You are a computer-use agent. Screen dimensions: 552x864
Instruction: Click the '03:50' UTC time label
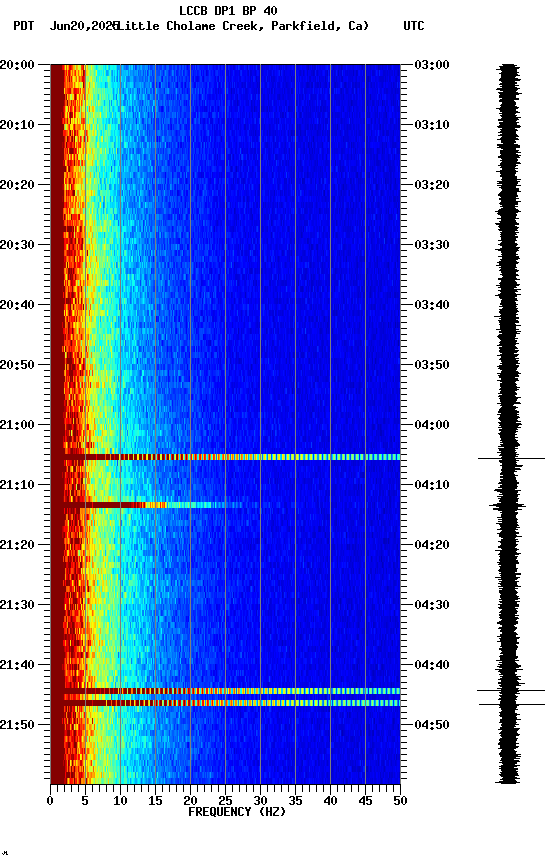(x=432, y=365)
